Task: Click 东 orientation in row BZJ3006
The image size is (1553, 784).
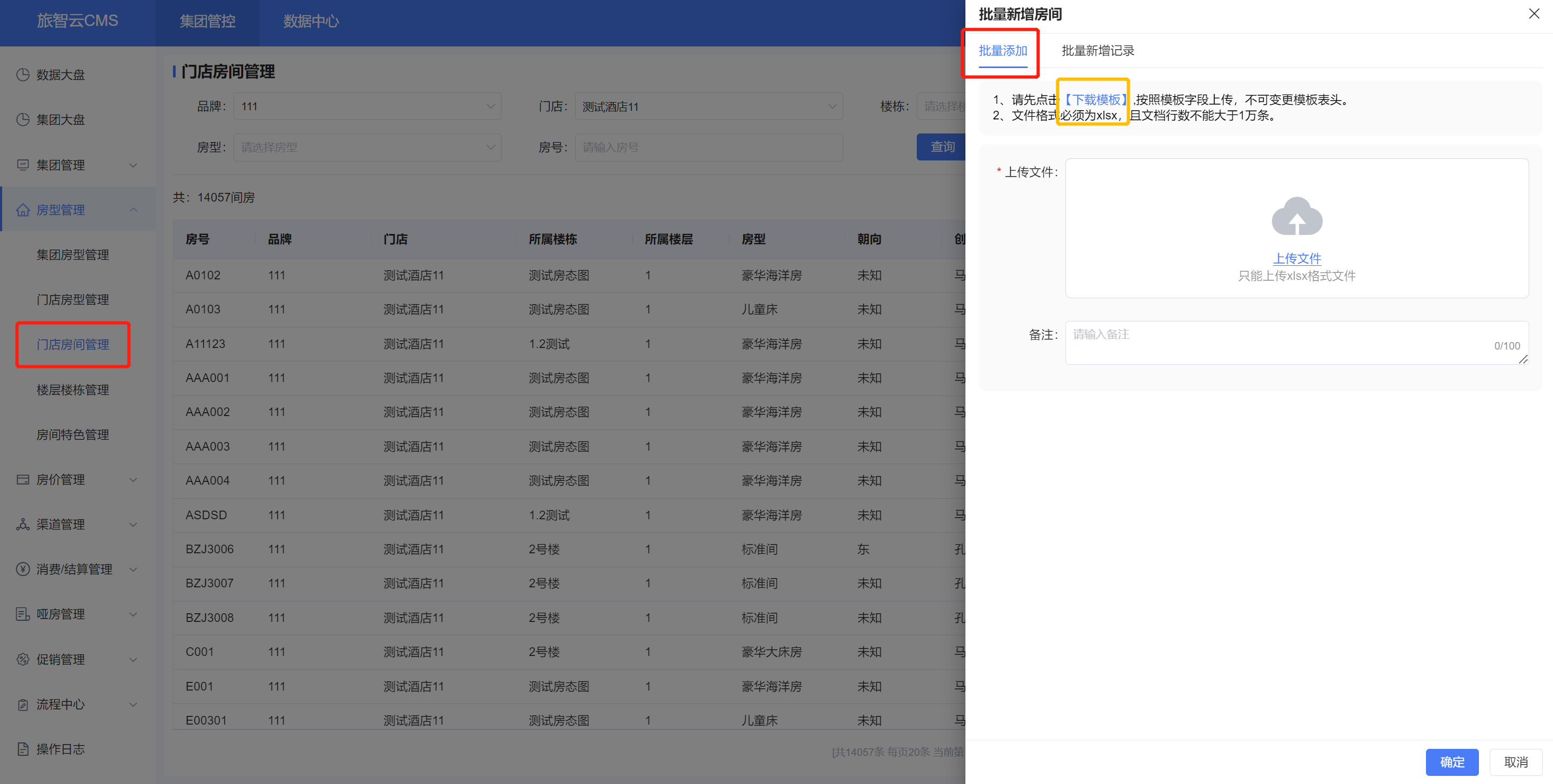Action: pos(863,549)
